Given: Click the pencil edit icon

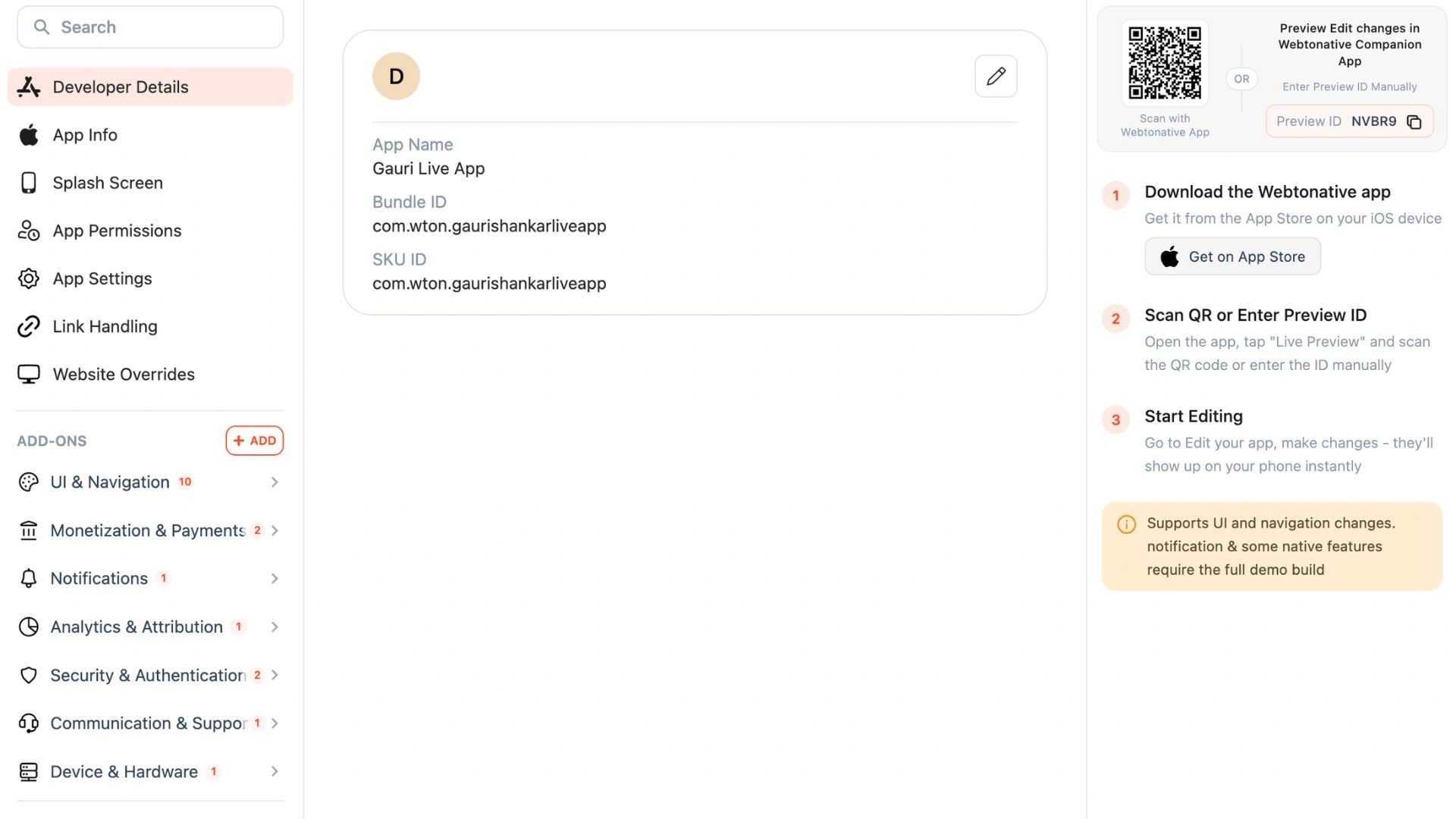Looking at the screenshot, I should 996,76.
